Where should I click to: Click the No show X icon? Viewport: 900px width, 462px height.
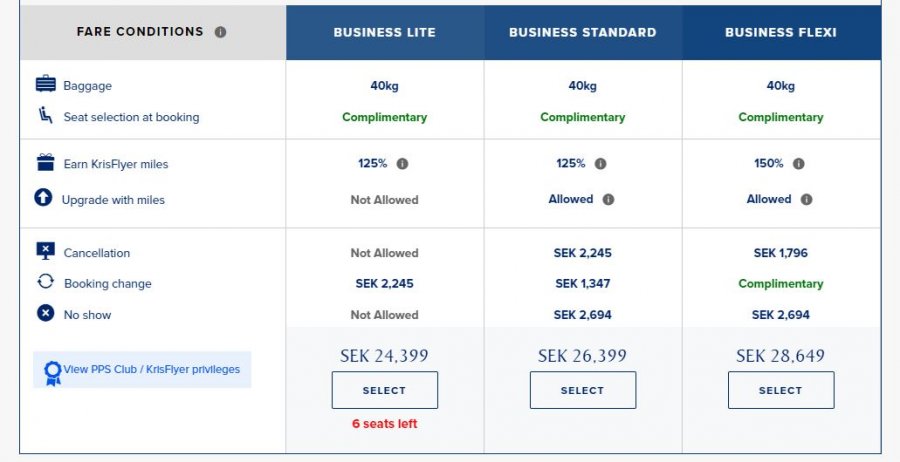[45, 313]
